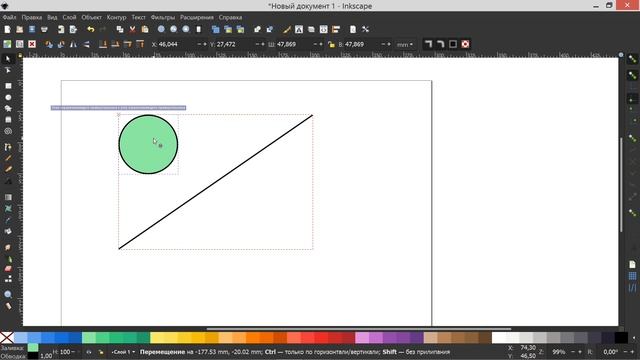Click the Save document icon

click(32, 29)
